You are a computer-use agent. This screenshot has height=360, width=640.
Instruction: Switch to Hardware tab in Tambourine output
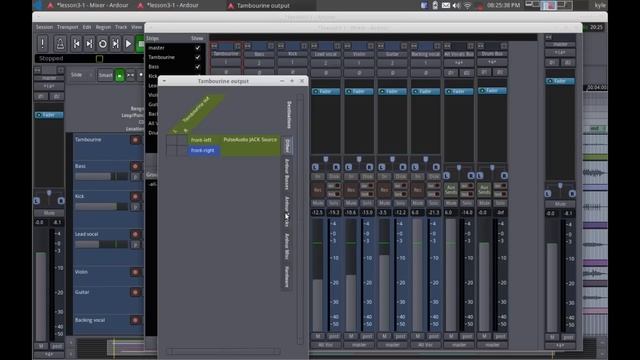pos(287,277)
